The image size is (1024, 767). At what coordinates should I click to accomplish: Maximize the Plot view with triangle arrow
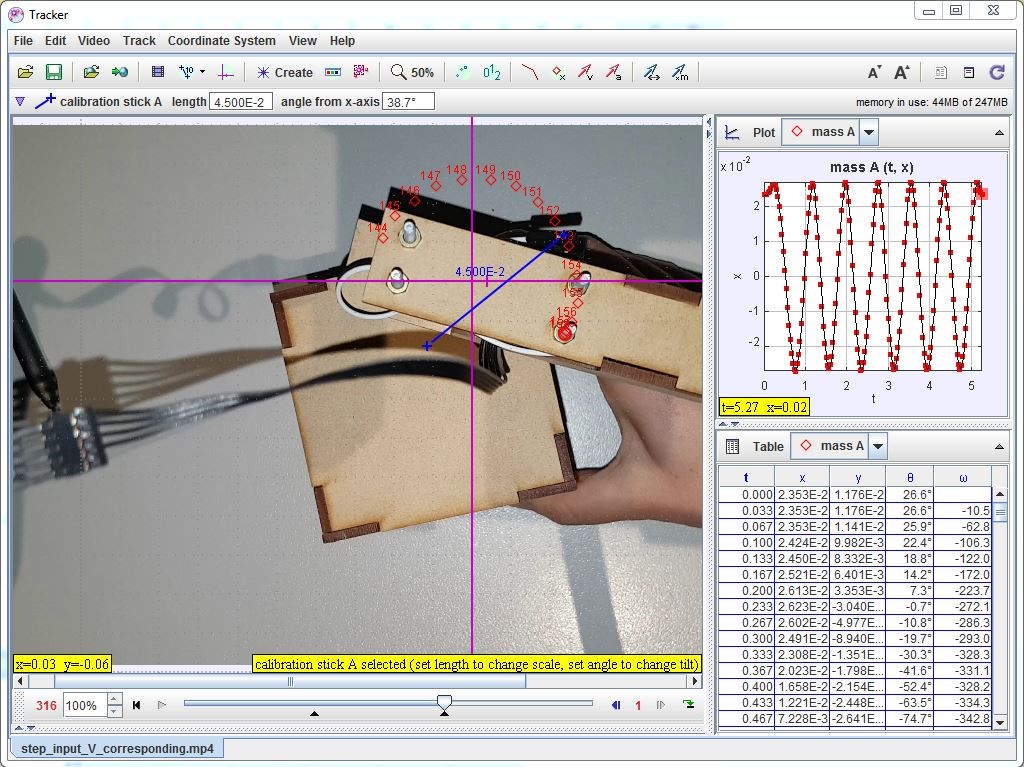pos(999,133)
